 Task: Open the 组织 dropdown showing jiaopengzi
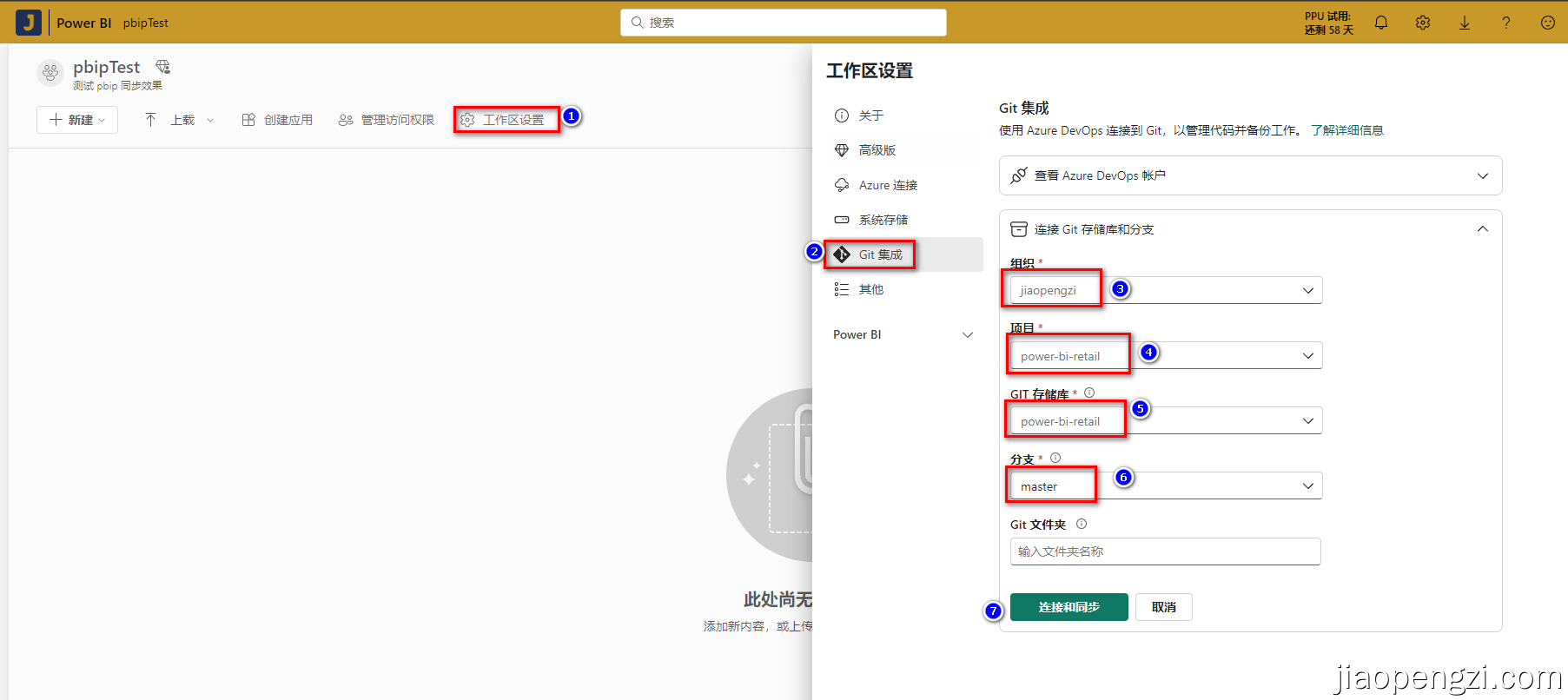[1166, 290]
